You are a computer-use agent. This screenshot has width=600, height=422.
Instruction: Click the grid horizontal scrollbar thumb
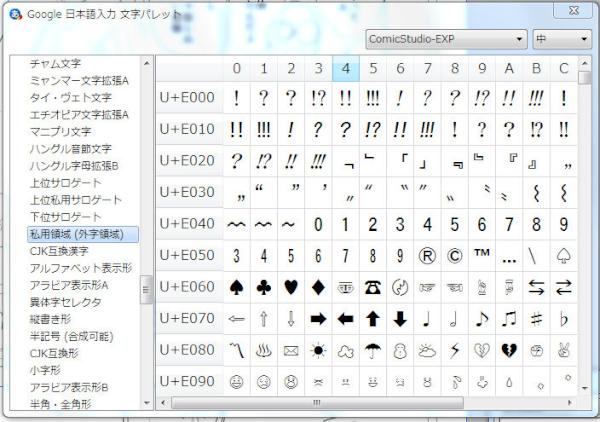(317, 402)
